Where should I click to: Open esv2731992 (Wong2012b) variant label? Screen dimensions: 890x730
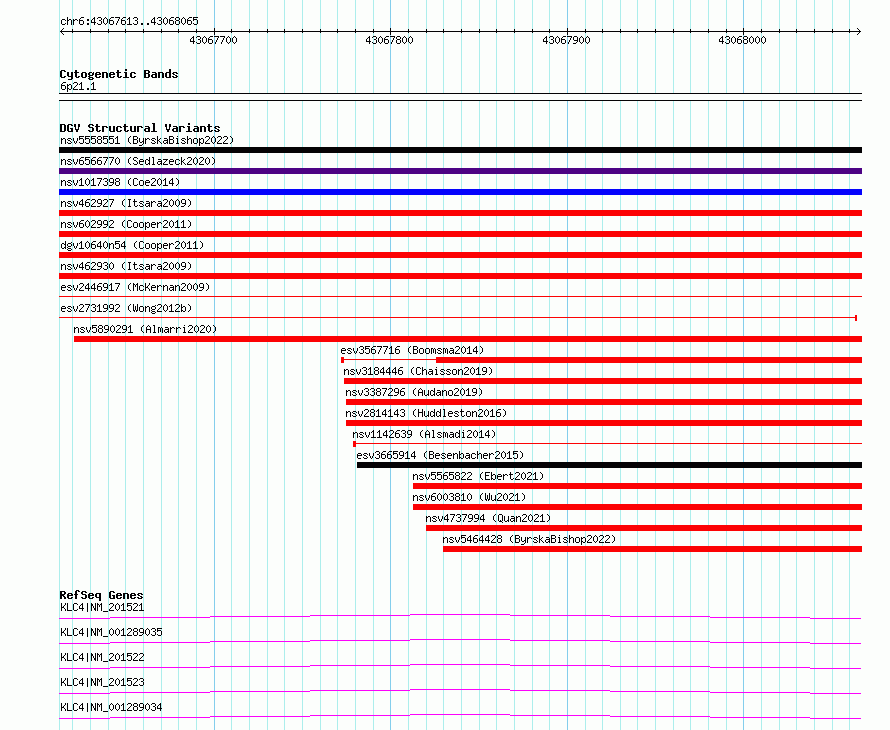click(x=126, y=308)
